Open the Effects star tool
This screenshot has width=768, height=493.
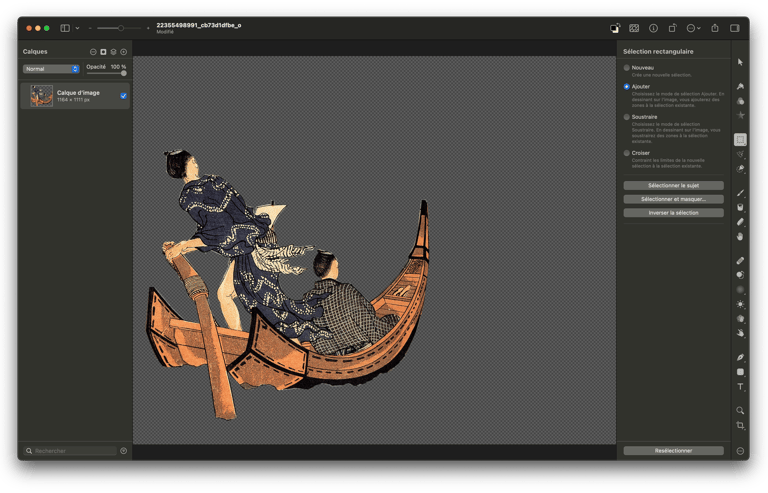[740, 115]
